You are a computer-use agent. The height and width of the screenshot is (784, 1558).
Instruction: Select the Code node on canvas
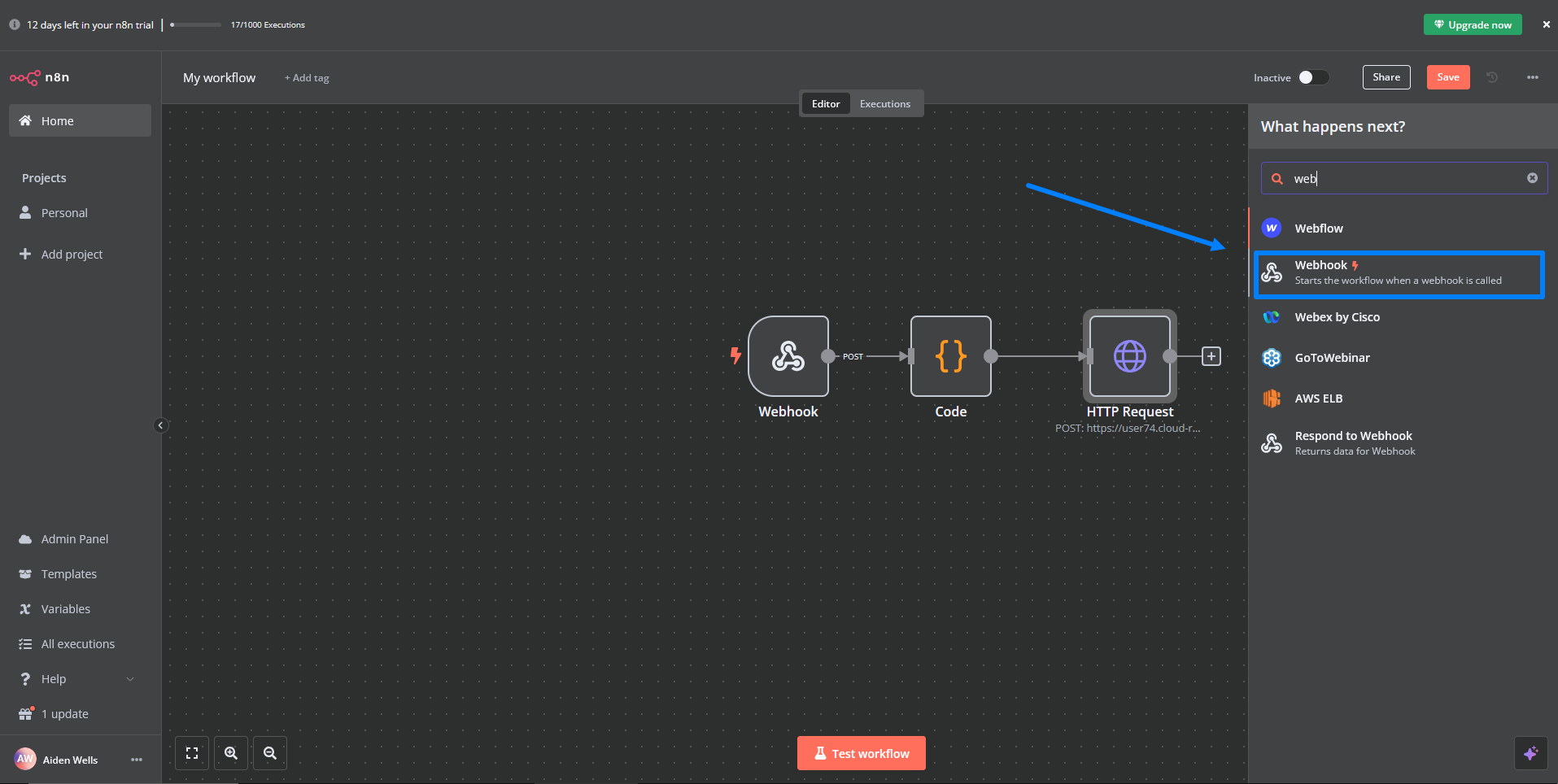click(951, 356)
